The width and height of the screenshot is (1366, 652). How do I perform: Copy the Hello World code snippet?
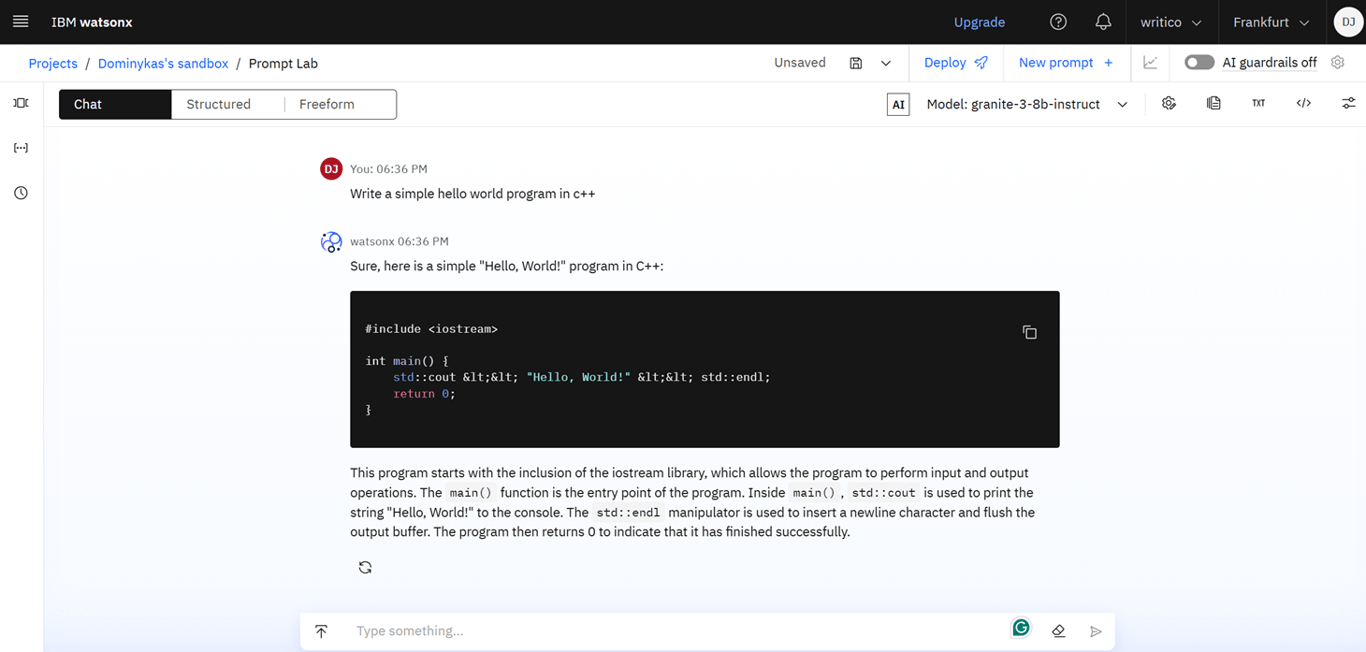tap(1029, 332)
